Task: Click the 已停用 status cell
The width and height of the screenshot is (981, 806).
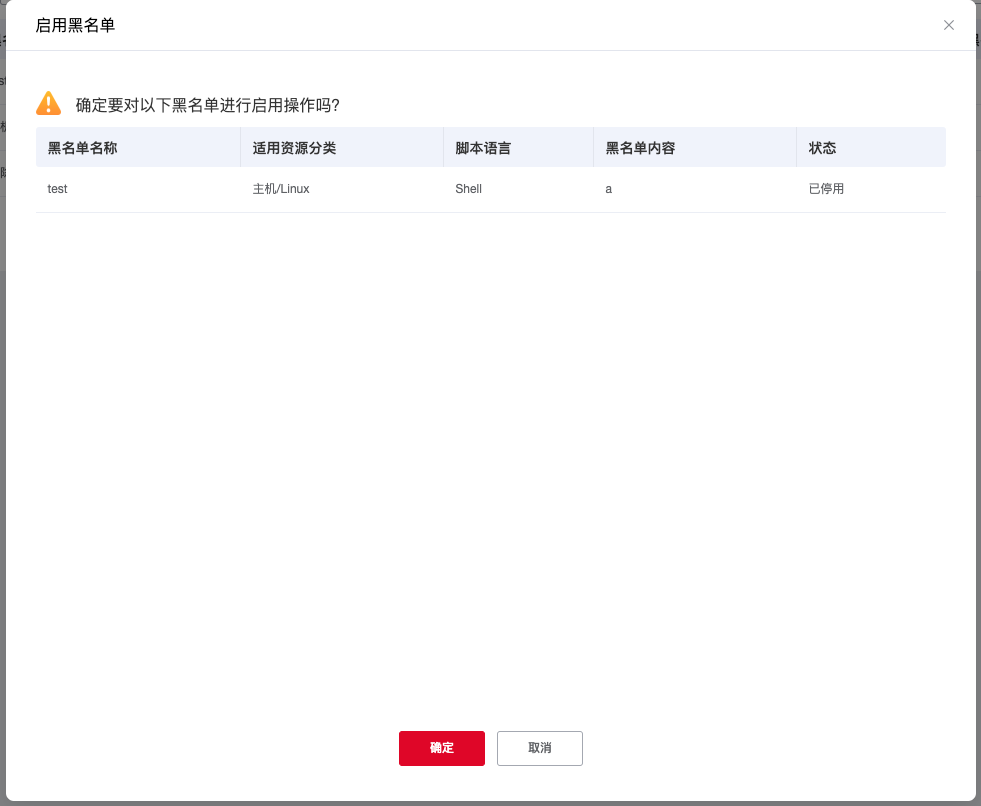Action: coord(826,189)
